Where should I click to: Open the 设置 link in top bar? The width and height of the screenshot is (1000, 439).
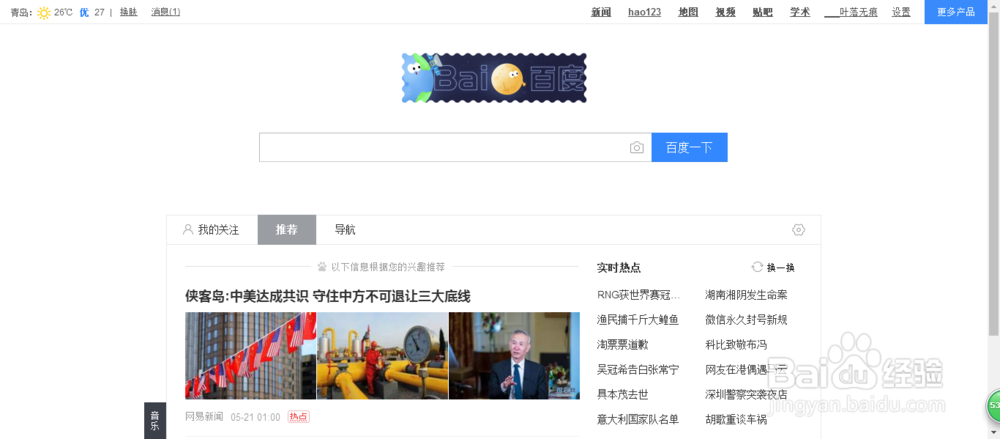tap(901, 12)
